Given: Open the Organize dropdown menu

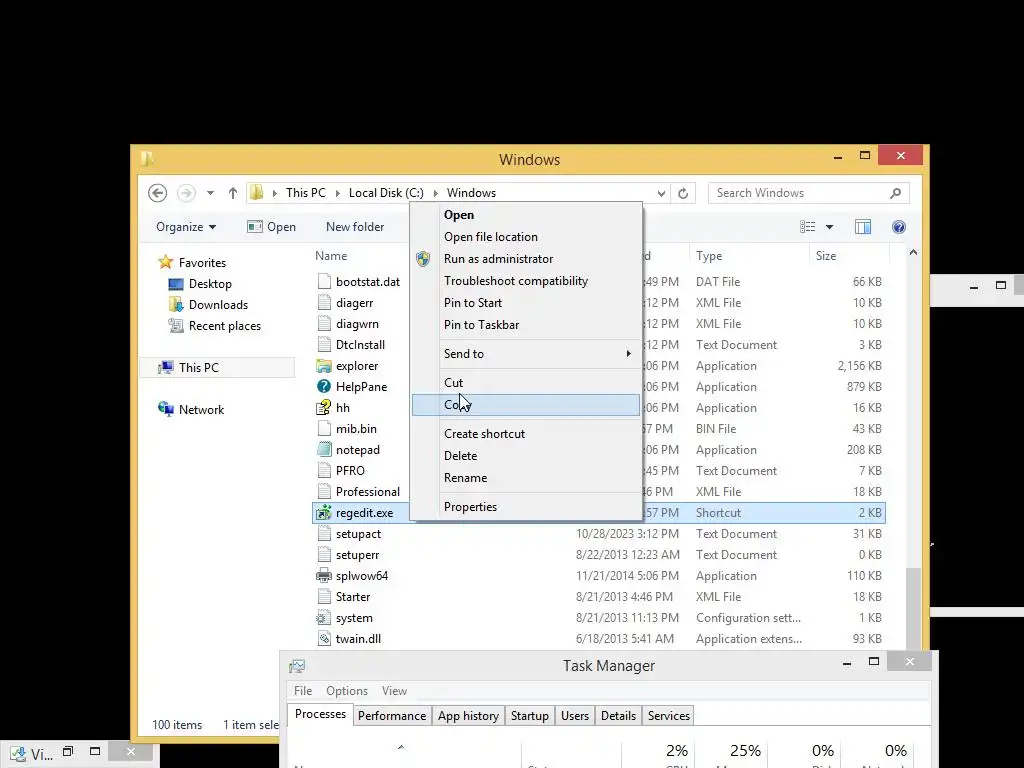Looking at the screenshot, I should click(x=186, y=227).
